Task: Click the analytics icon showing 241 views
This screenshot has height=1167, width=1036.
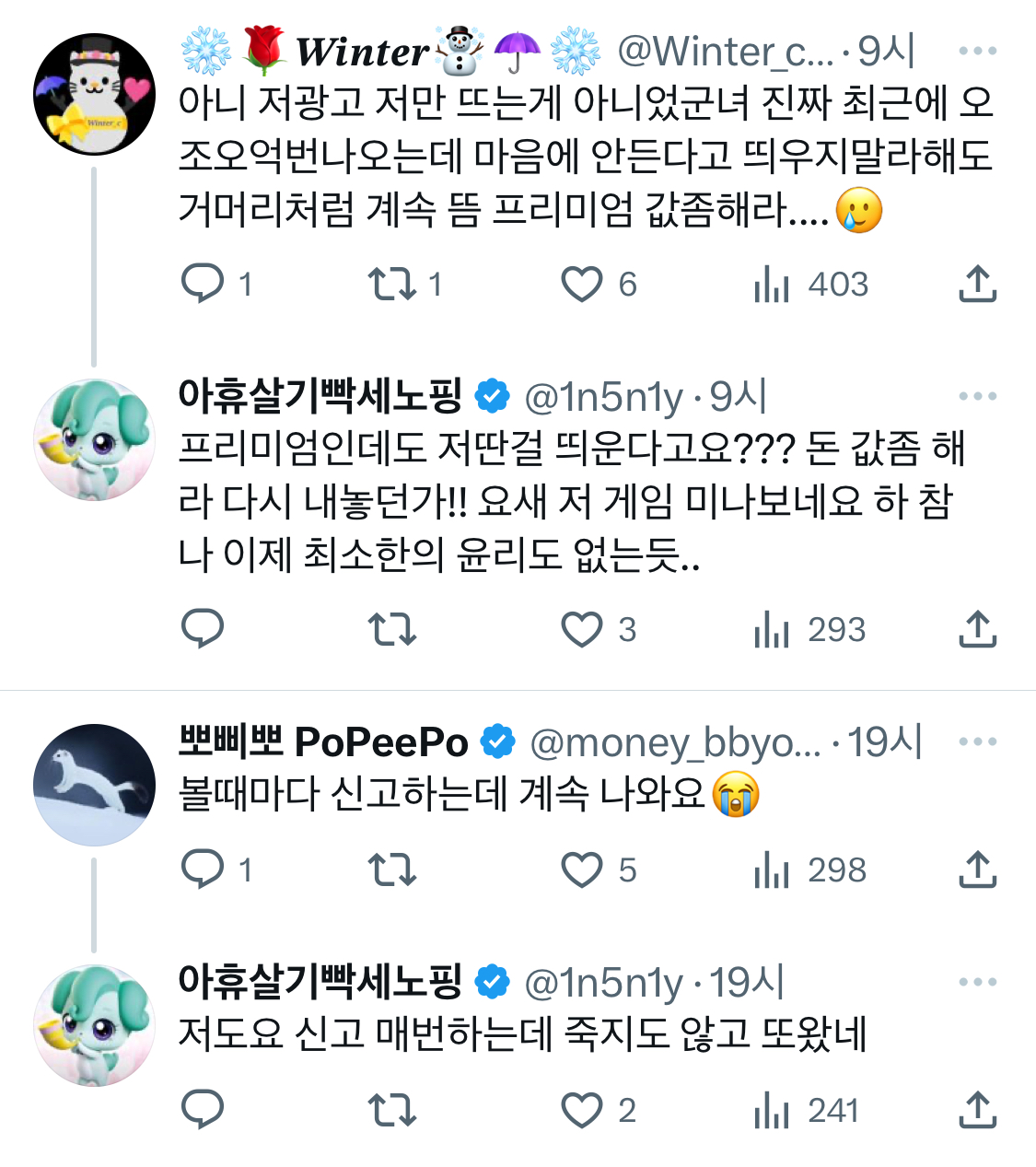Action: click(x=774, y=1112)
